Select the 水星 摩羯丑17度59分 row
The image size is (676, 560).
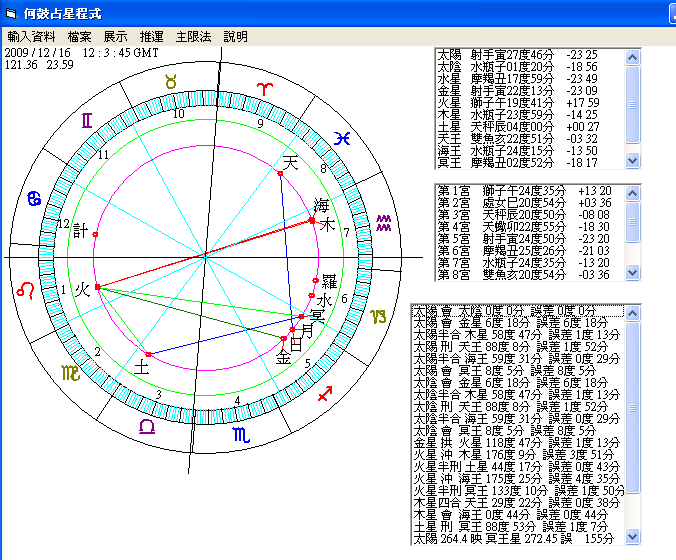click(x=530, y=79)
